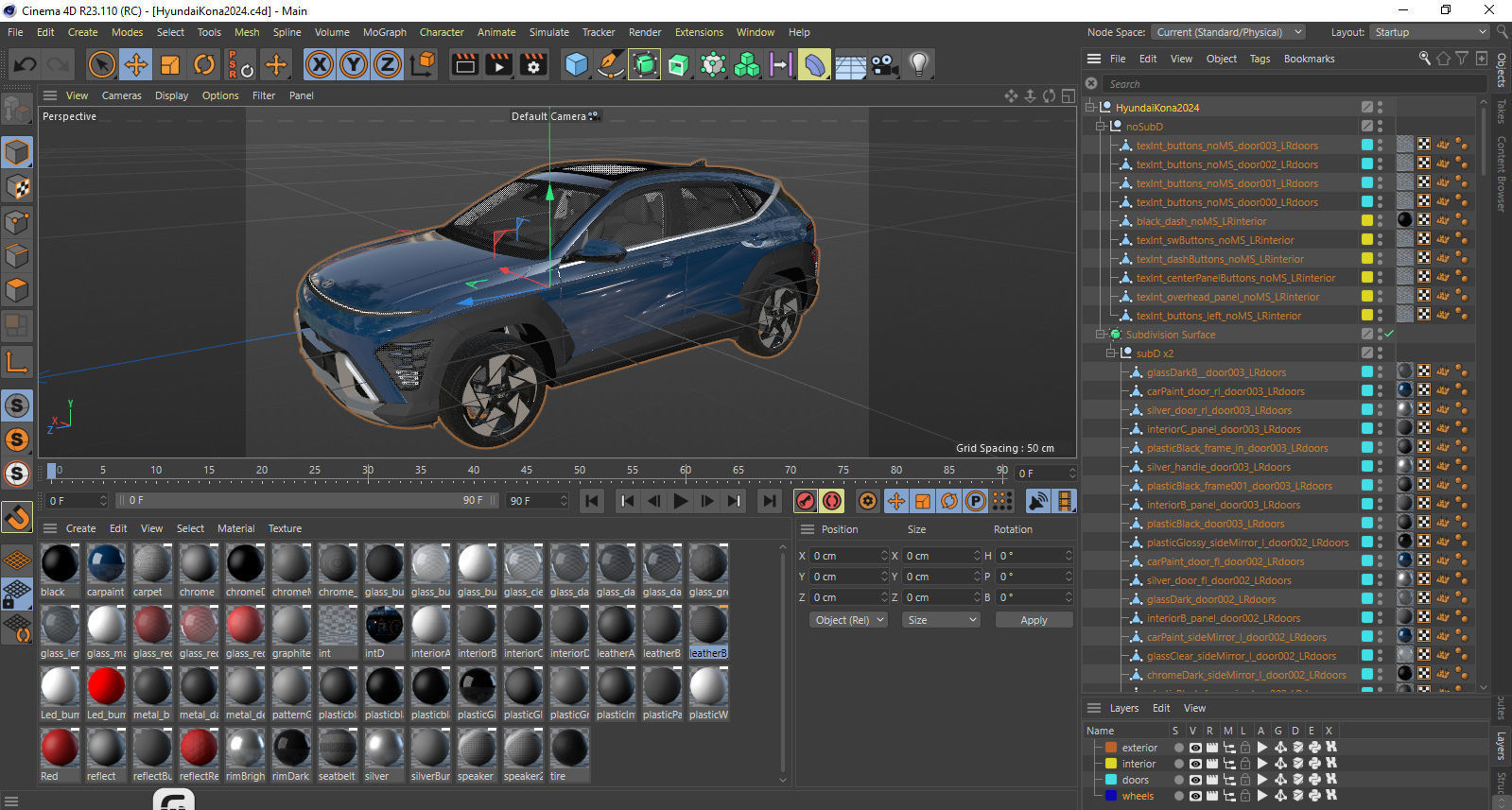Open the Size mode dropdown

(941, 620)
